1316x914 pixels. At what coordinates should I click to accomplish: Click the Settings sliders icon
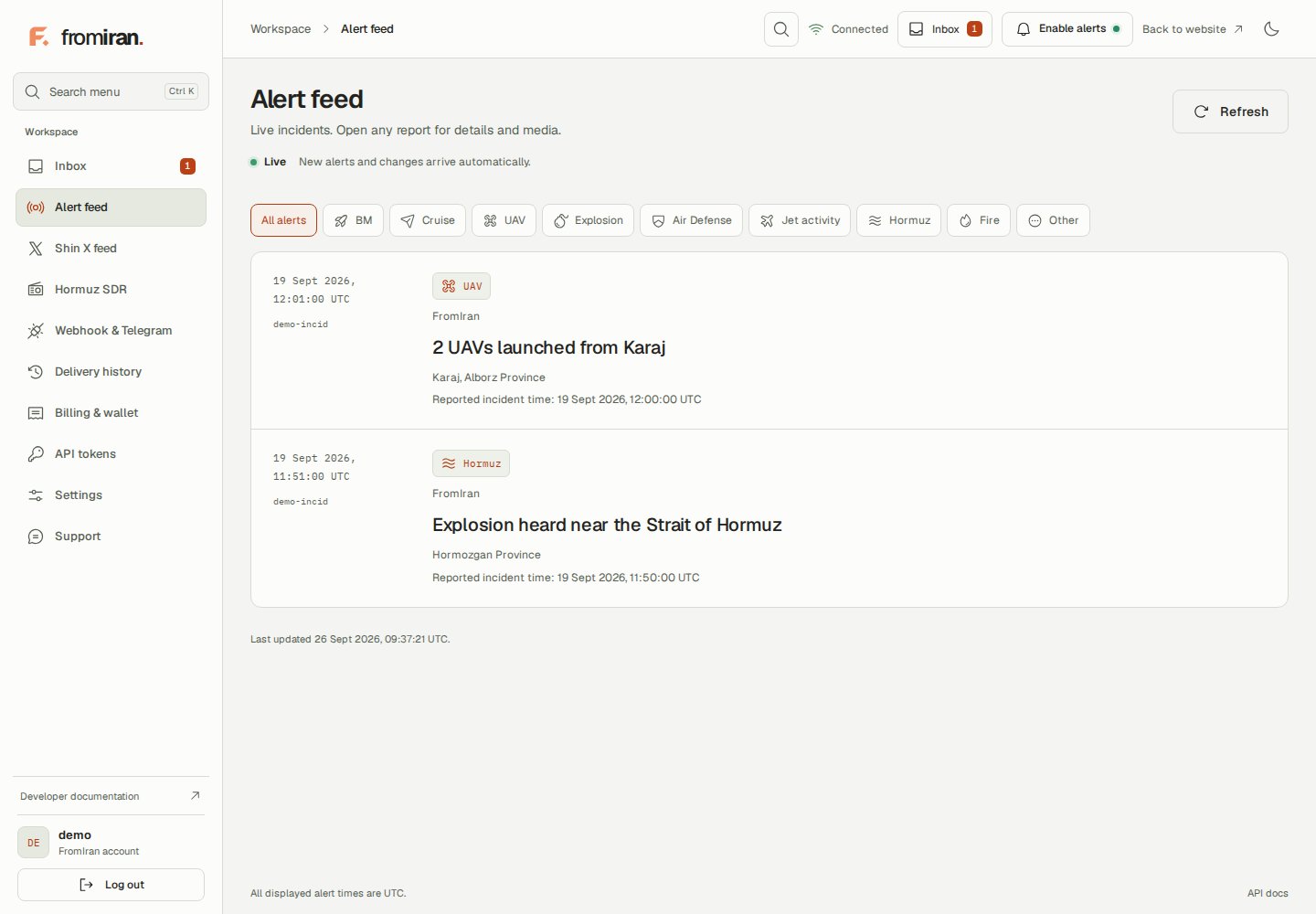[x=36, y=495]
